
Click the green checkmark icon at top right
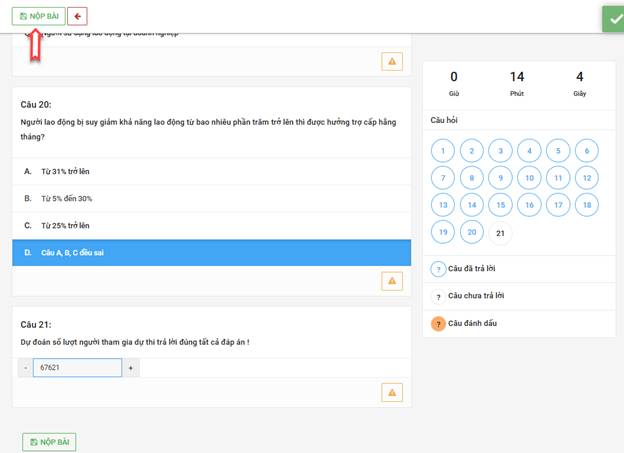click(x=613, y=19)
